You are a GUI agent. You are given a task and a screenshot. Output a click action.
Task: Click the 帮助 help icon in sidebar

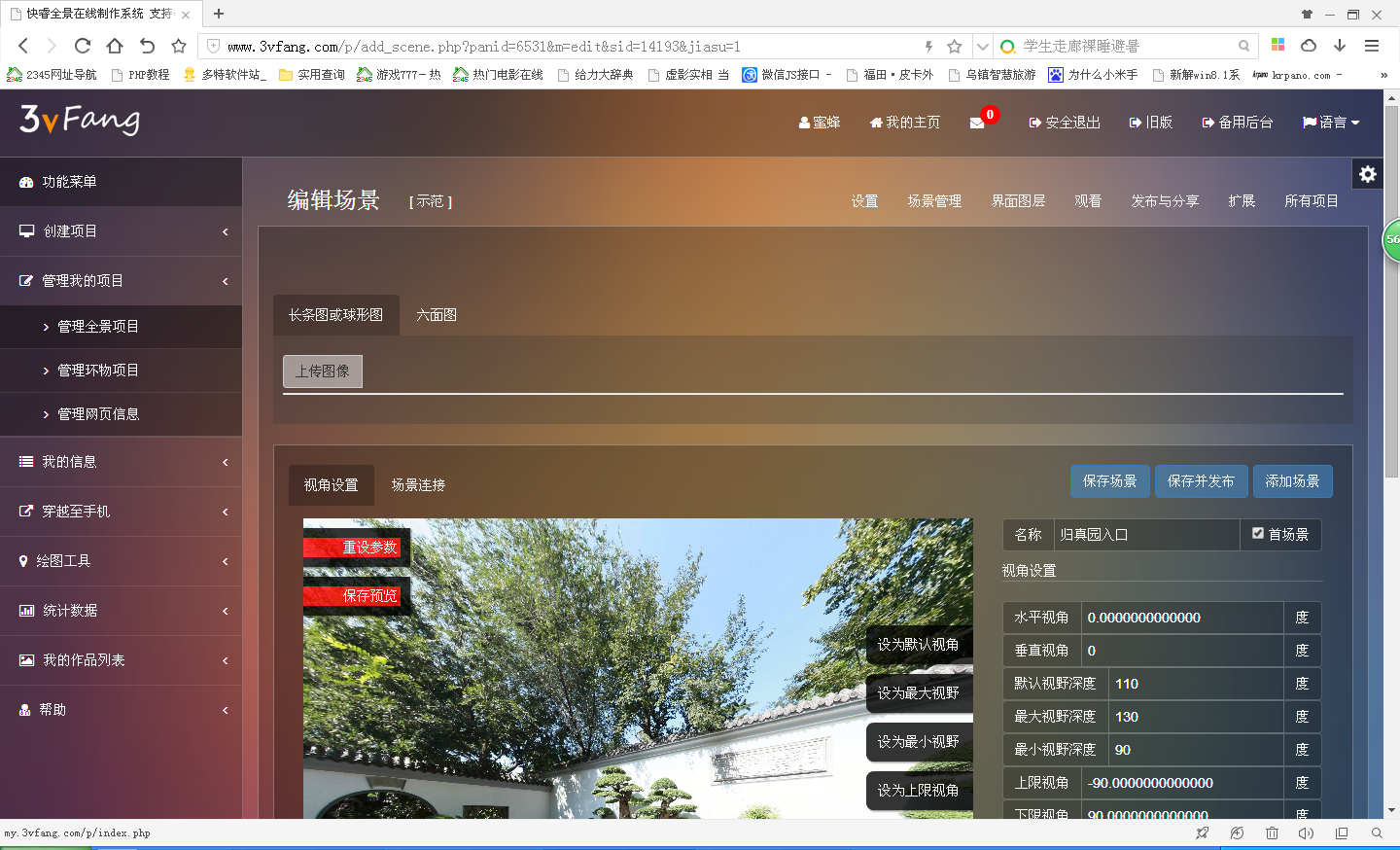25,710
